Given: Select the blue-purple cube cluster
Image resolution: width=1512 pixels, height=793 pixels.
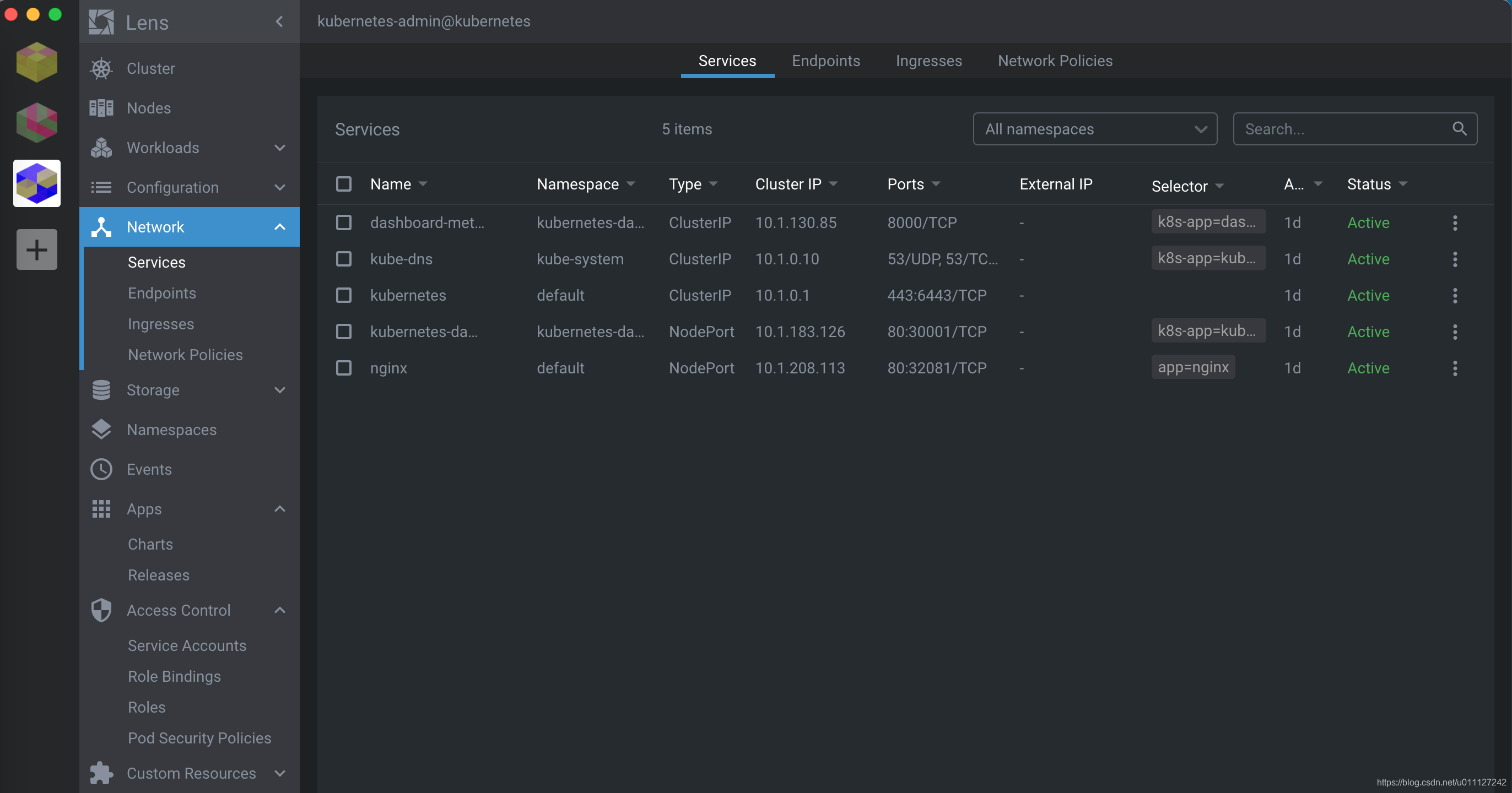Looking at the screenshot, I should point(36,183).
